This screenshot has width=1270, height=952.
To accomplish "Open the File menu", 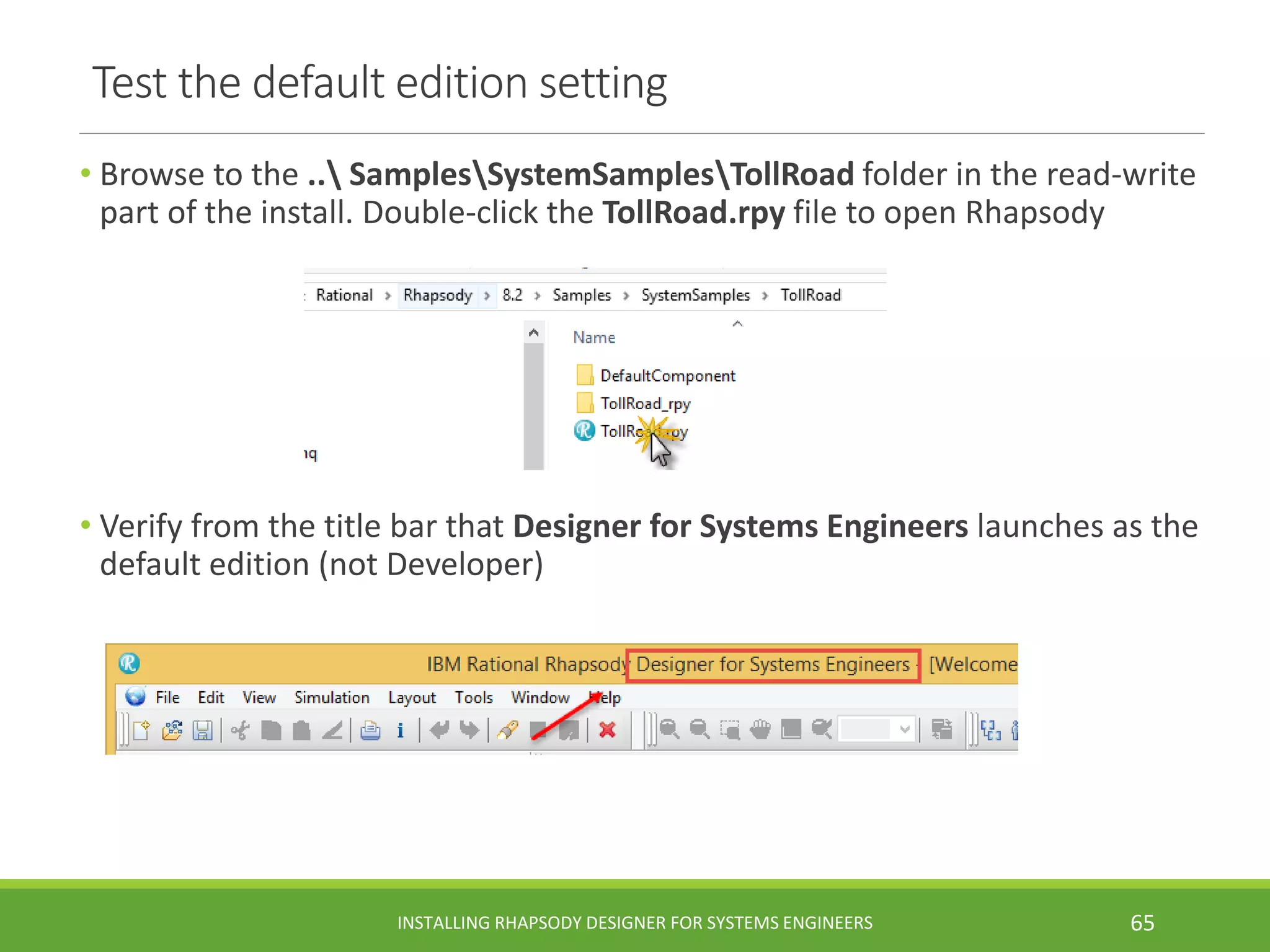I will coord(167,697).
